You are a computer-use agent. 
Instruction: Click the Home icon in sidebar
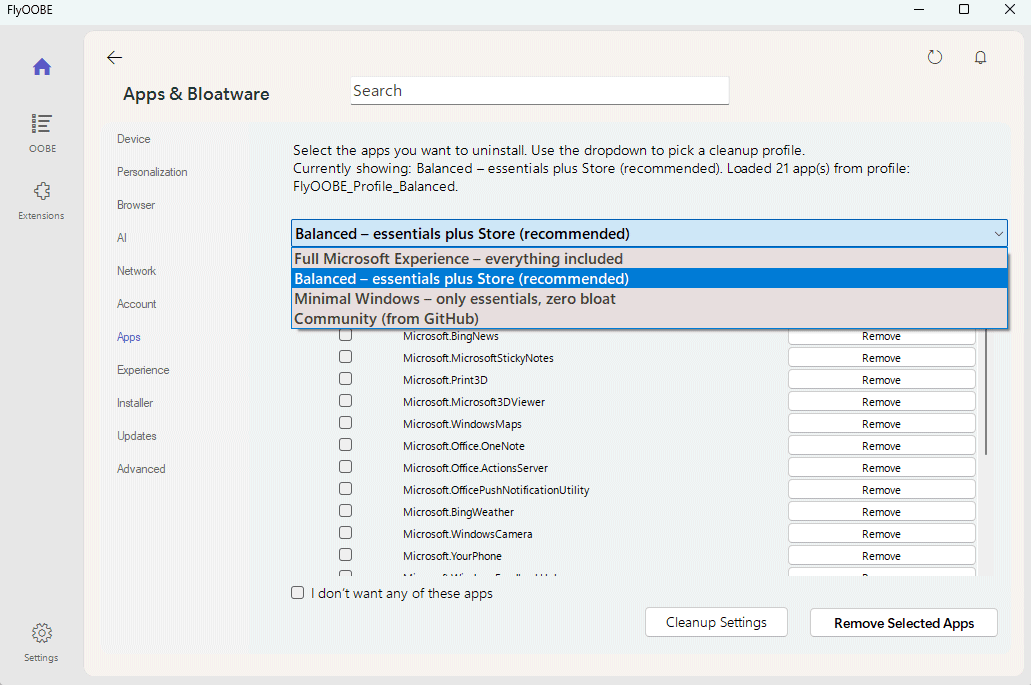coord(41,68)
